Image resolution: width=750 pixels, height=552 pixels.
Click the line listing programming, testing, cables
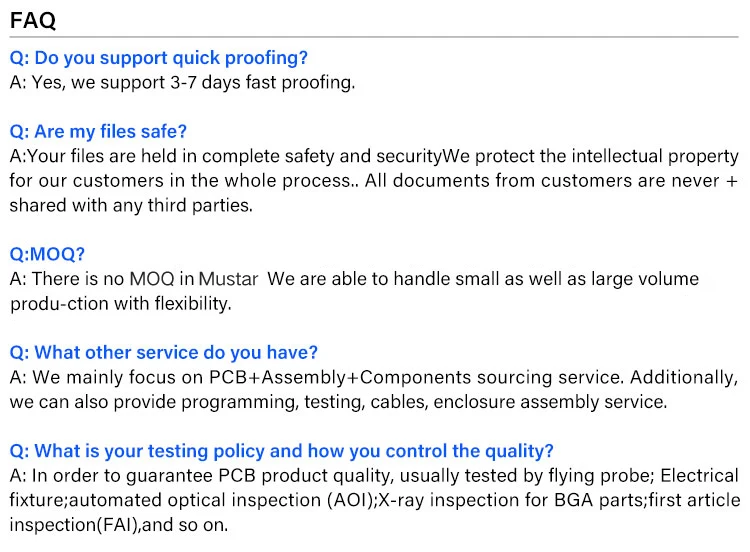pyautogui.click(x=338, y=402)
